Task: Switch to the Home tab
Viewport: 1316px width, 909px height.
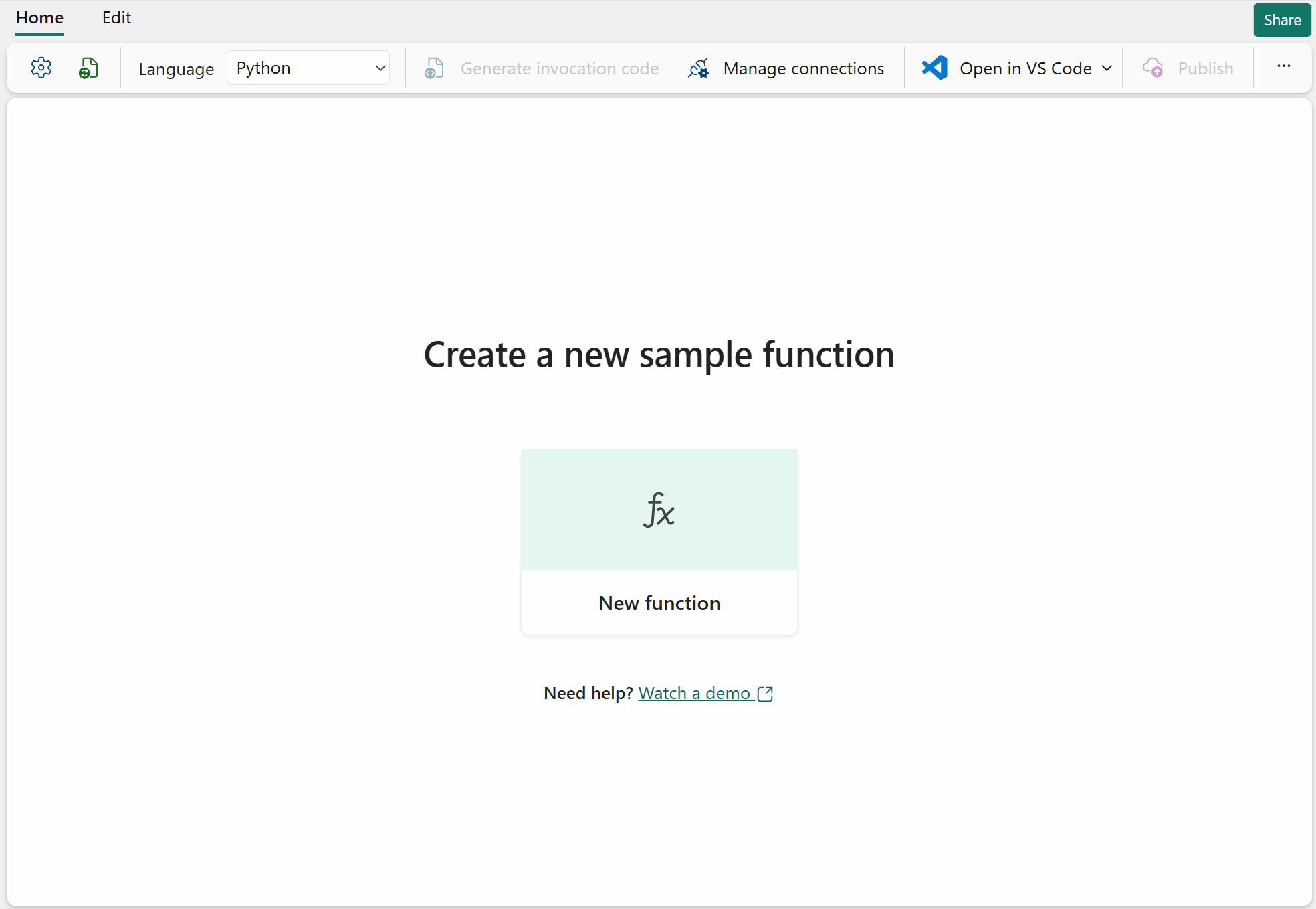Action: click(39, 18)
